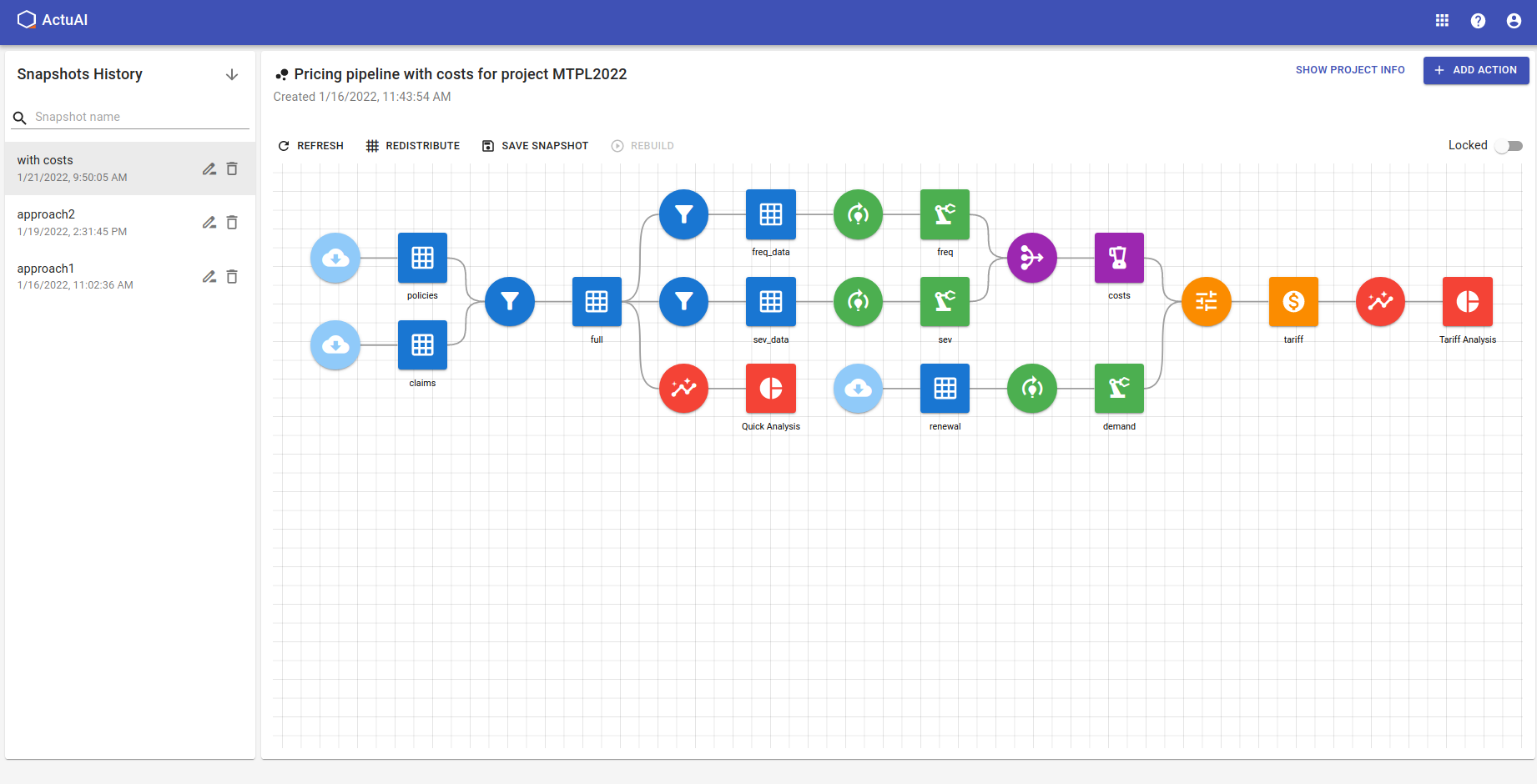Open the help icon in the top bar
This screenshot has height=784, width=1537.
coord(1478,21)
